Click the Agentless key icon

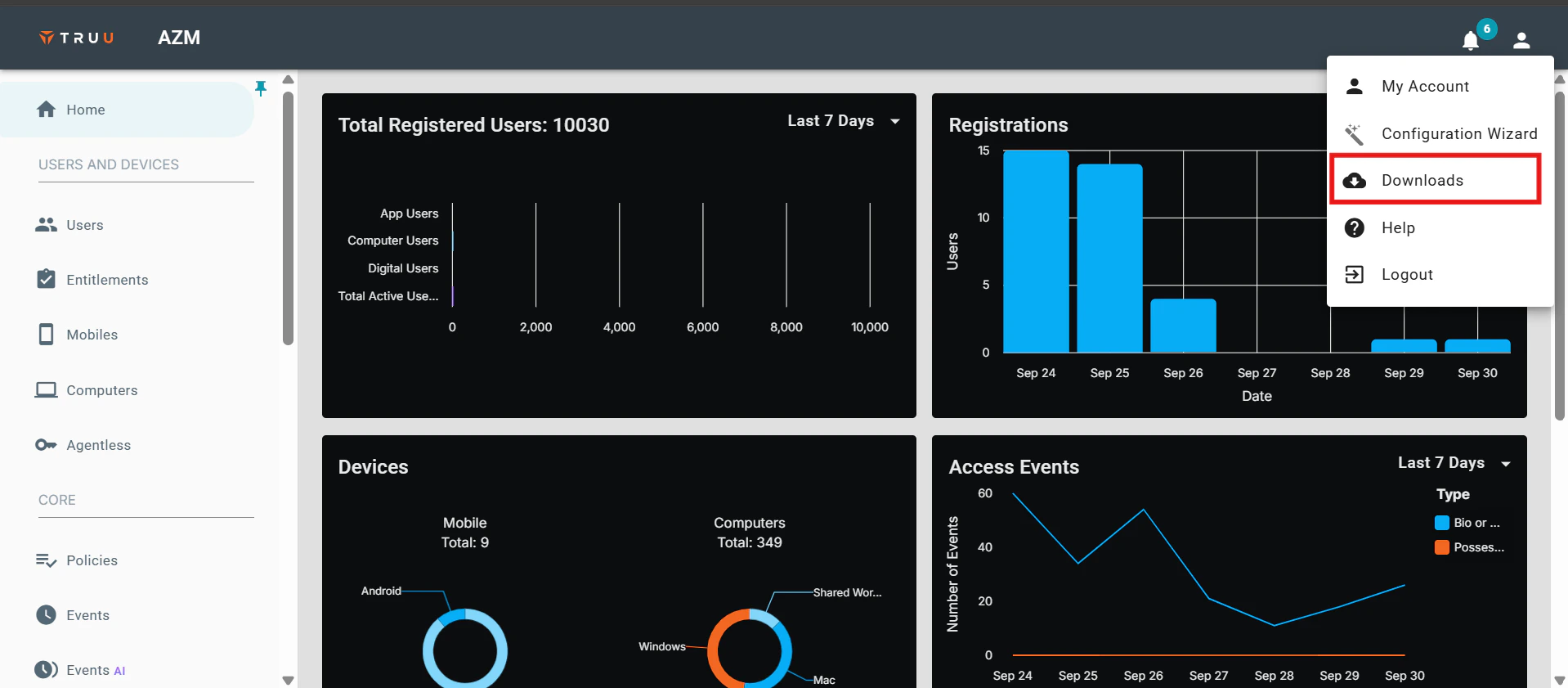47,444
